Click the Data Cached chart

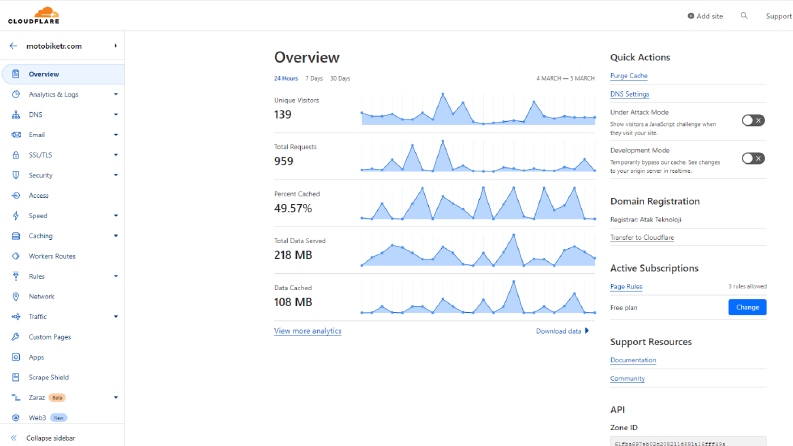pyautogui.click(x=478, y=297)
